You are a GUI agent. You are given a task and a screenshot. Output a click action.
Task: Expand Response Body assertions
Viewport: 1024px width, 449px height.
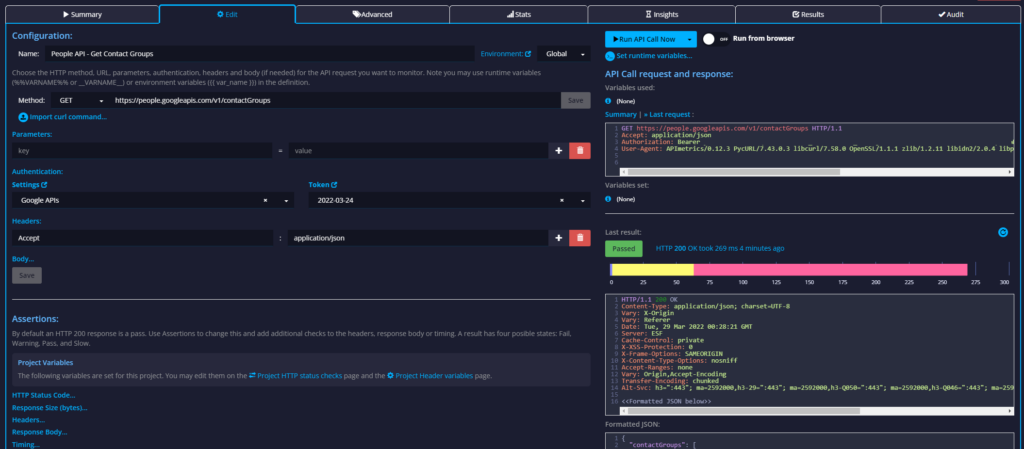(39, 432)
